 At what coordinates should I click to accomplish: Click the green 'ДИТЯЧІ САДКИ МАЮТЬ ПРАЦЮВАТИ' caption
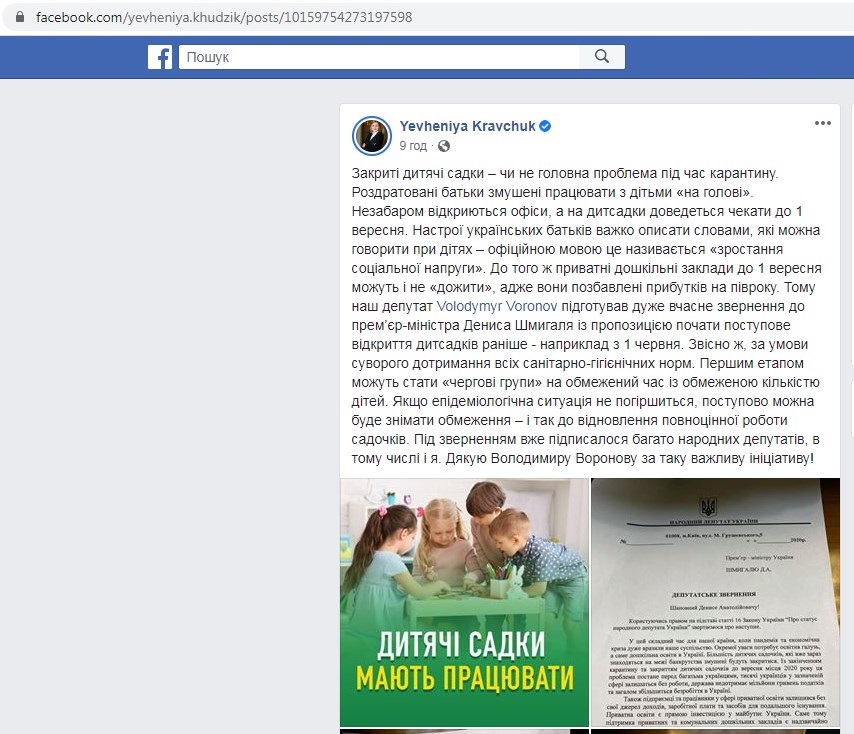coord(464,661)
